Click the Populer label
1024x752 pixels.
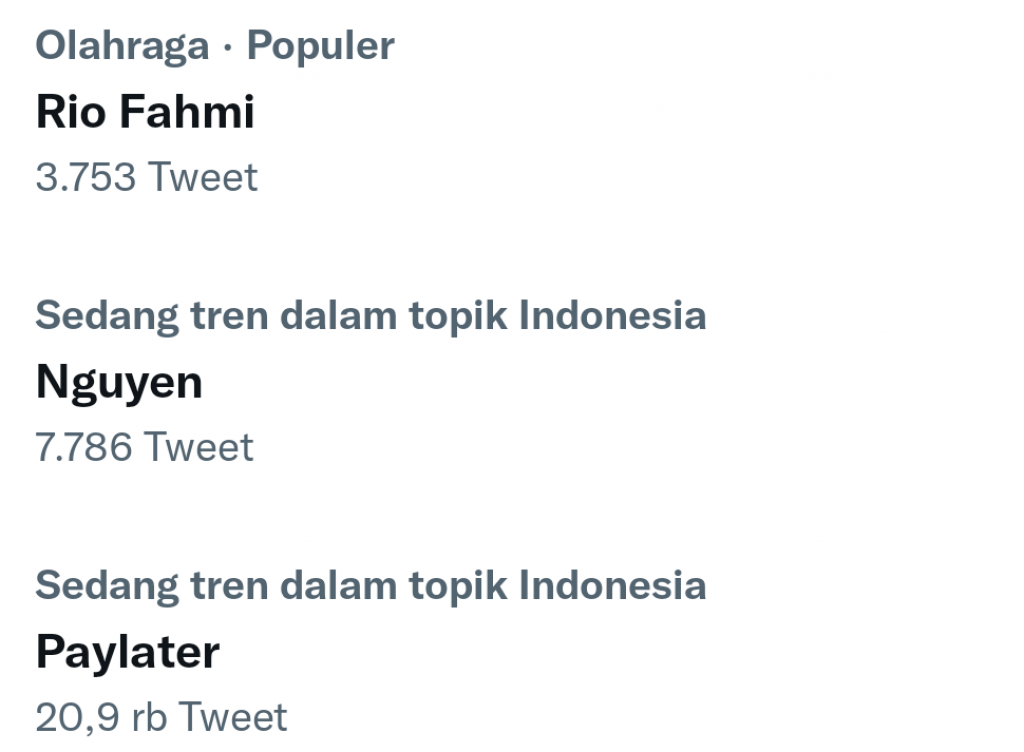click(x=320, y=46)
